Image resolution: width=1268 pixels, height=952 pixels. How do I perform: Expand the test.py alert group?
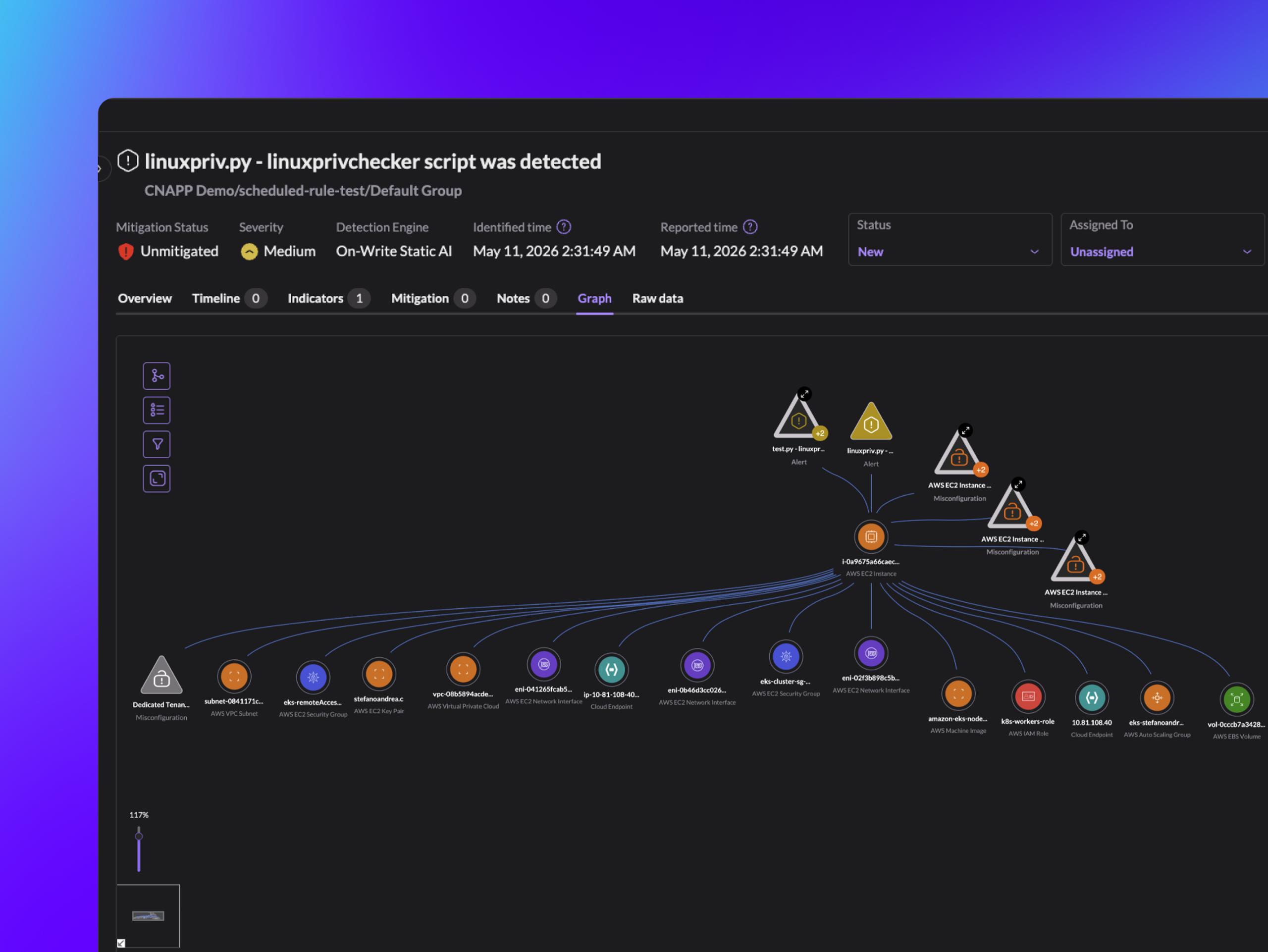tap(805, 394)
